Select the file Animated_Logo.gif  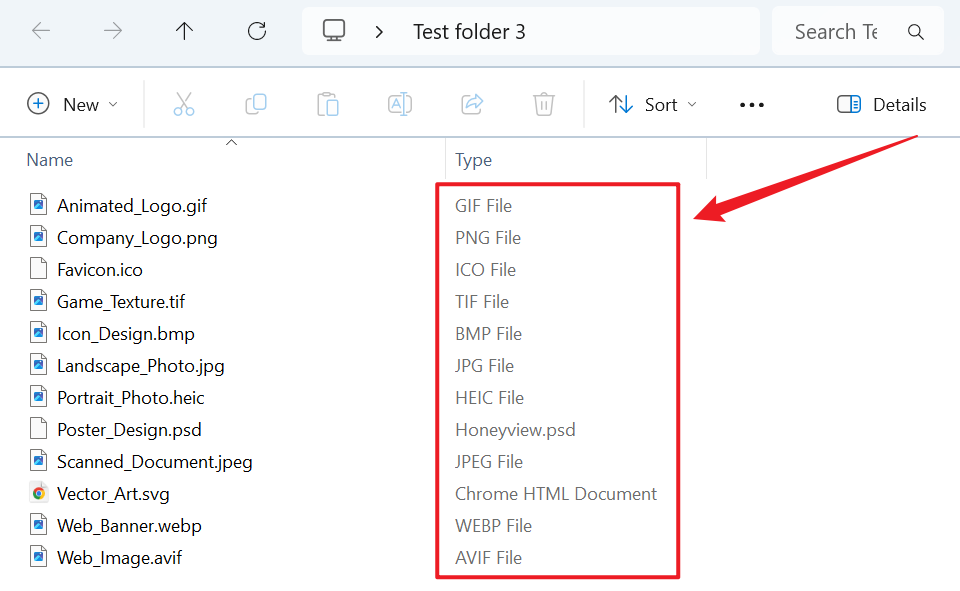coord(132,206)
